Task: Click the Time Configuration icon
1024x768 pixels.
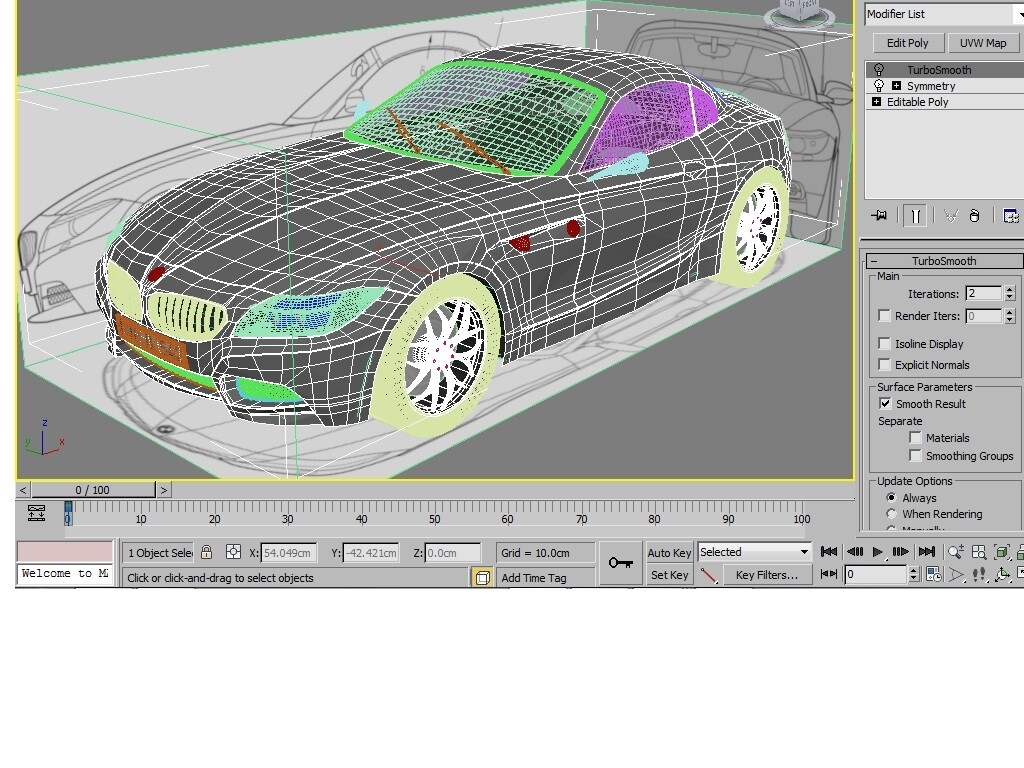Action: tap(933, 574)
